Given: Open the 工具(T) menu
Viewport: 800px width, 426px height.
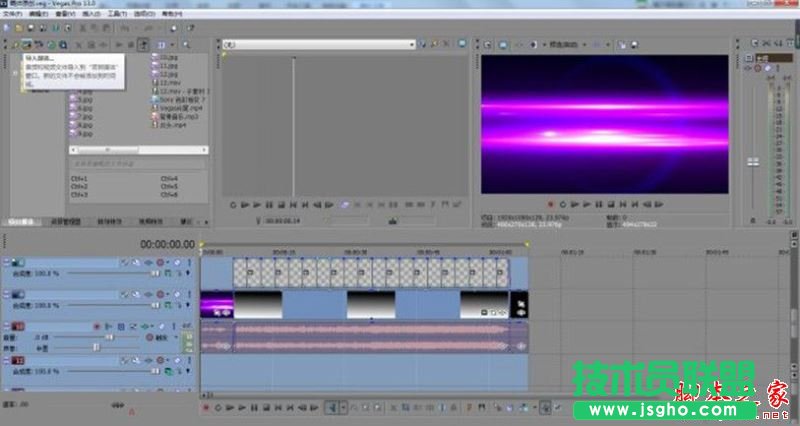Looking at the screenshot, I should coord(117,14).
